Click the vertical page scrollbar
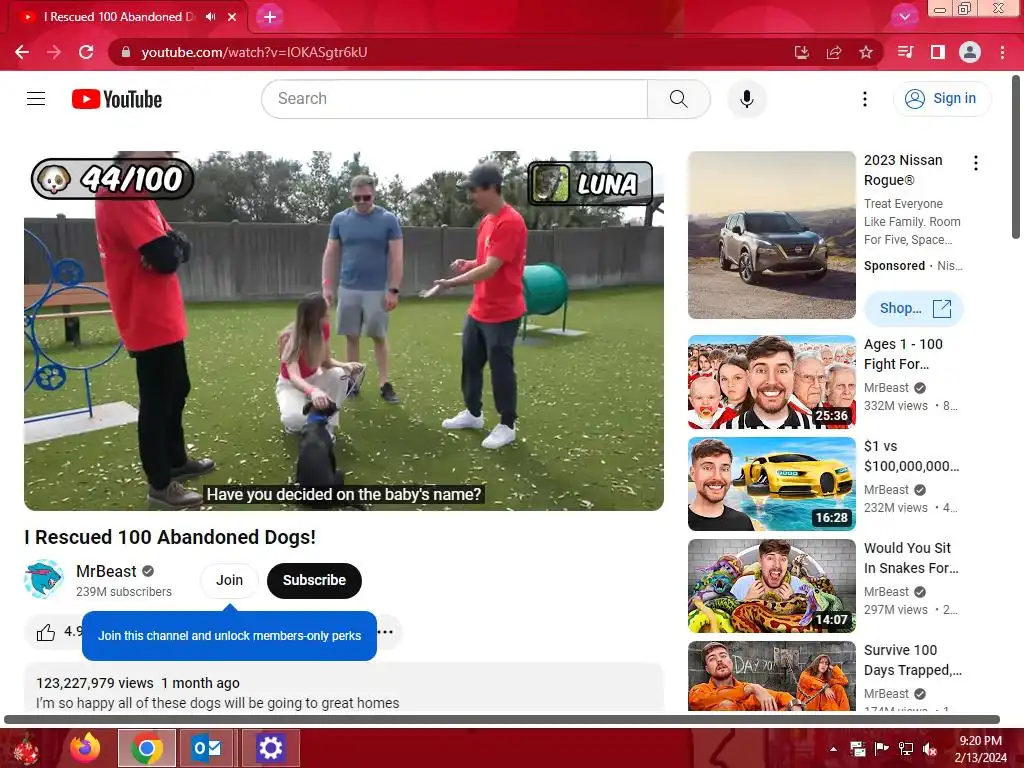Screen dimensions: 1024x768 (x=1016, y=157)
